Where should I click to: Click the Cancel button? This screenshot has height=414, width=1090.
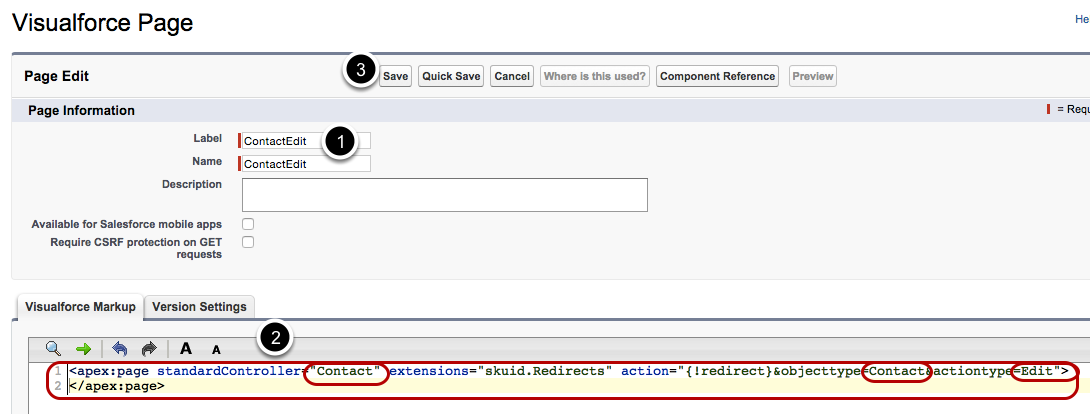pyautogui.click(x=512, y=76)
